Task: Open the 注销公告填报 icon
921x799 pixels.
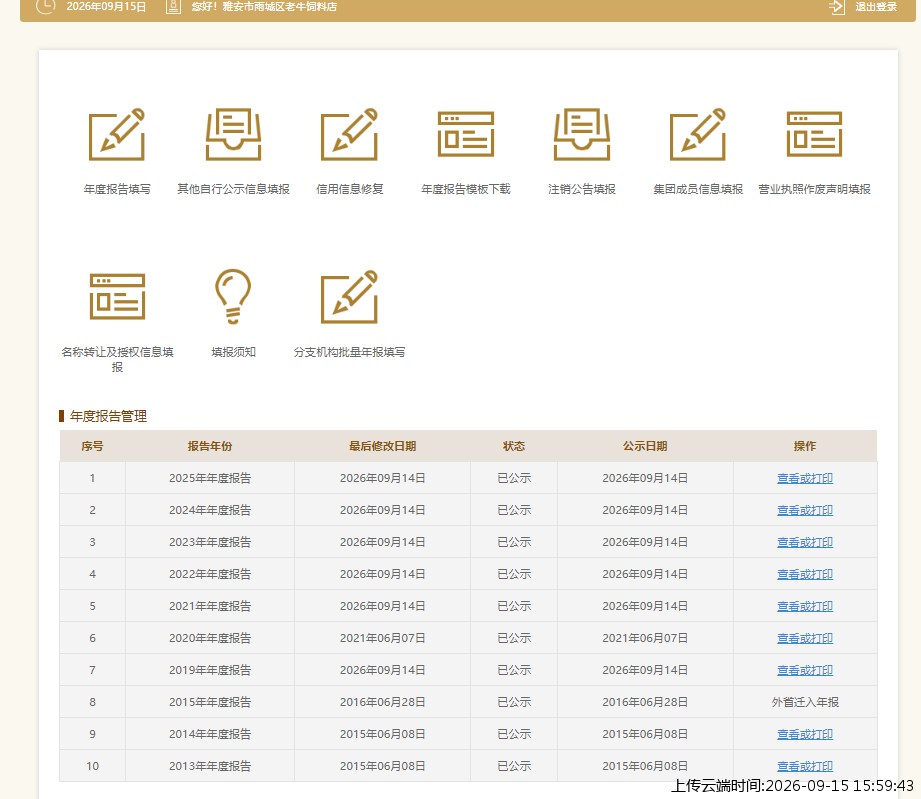Action: [x=581, y=135]
